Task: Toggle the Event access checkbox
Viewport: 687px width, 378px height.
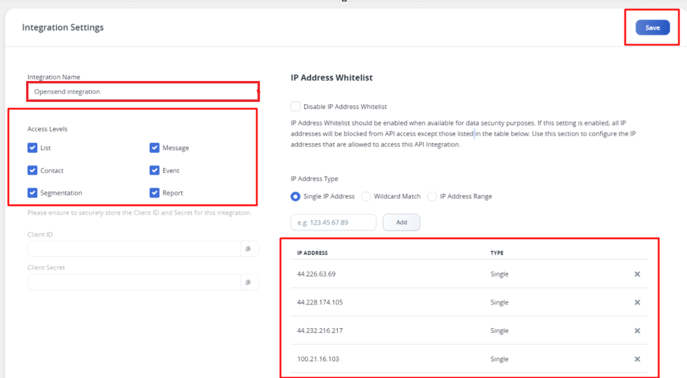Action: tap(154, 170)
